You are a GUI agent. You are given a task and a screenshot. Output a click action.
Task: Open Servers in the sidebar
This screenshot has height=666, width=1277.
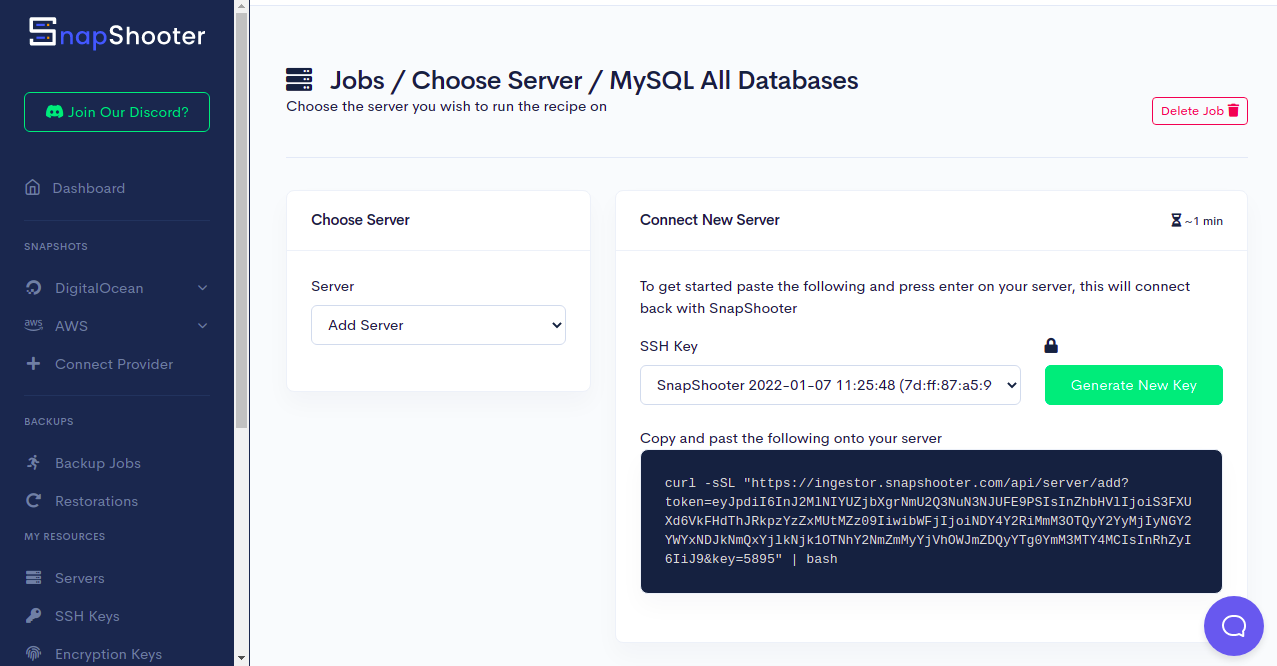(79, 578)
